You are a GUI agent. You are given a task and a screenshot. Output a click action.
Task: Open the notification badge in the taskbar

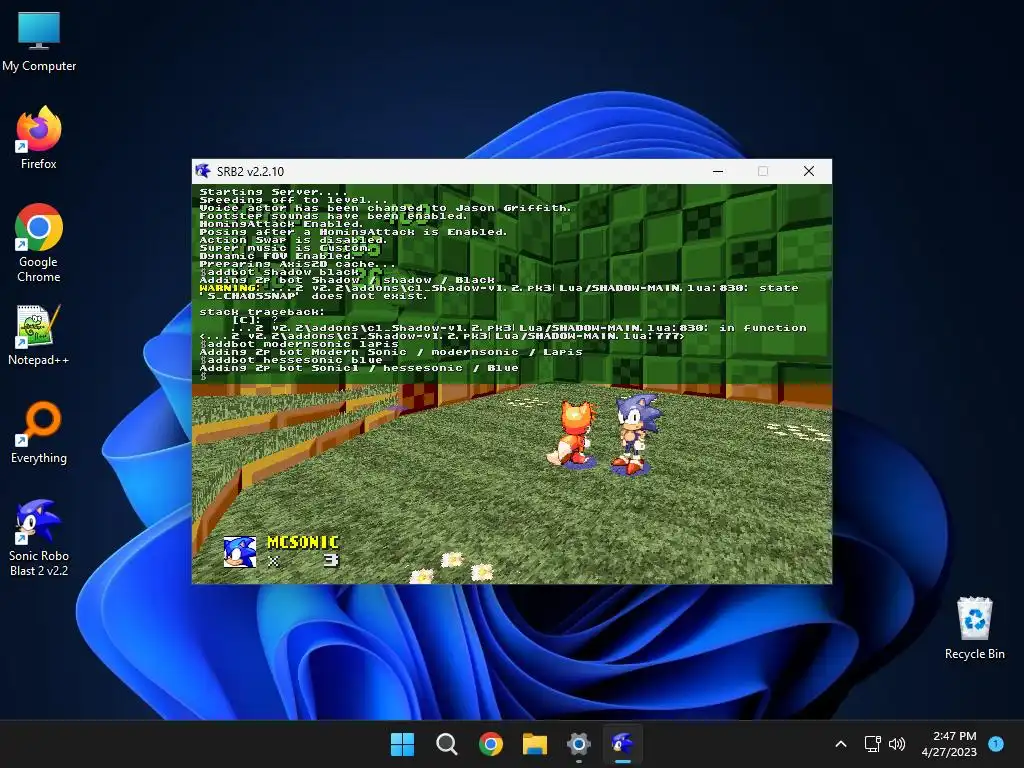click(x=996, y=744)
